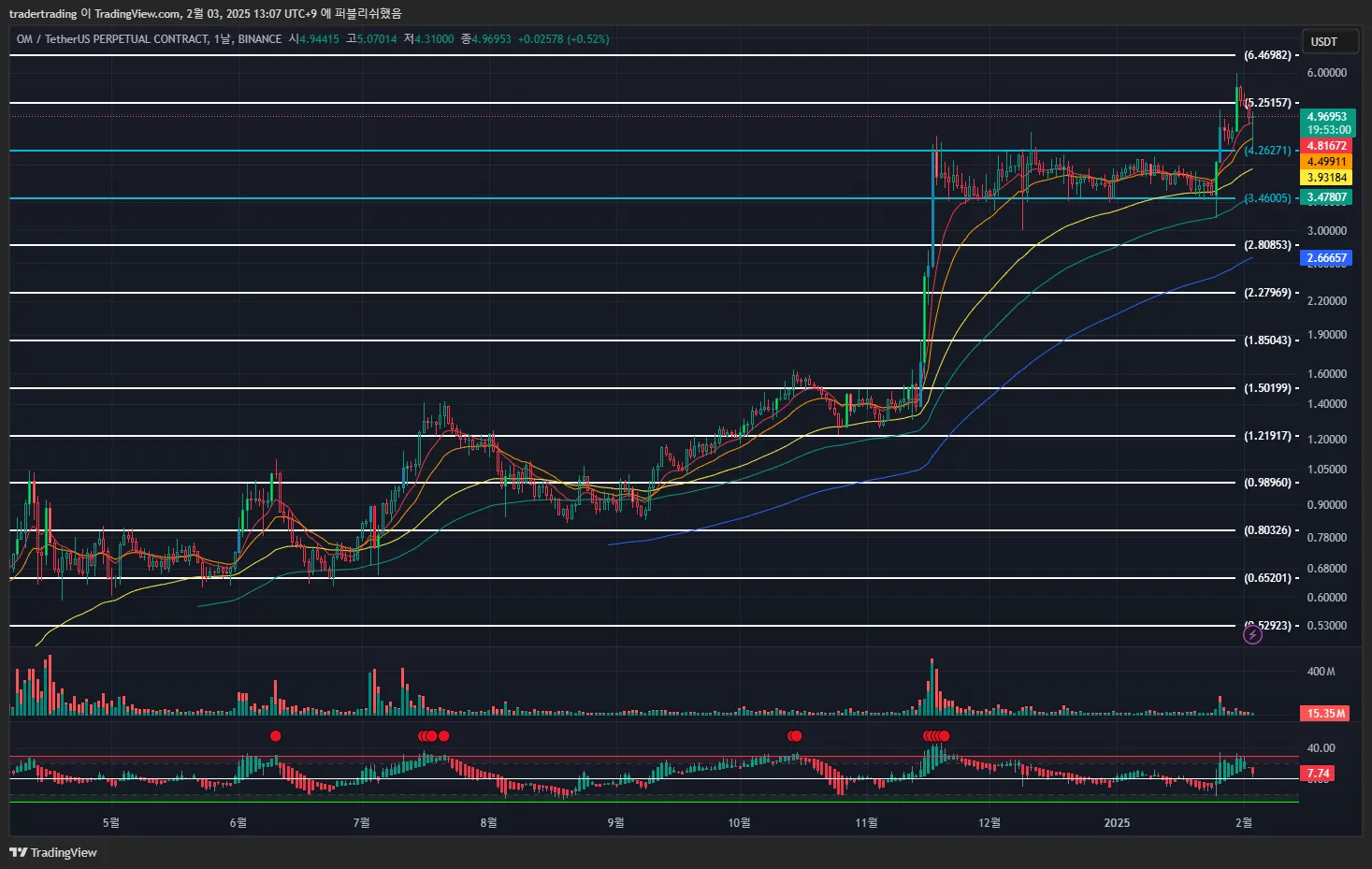Select the (1.85043) level label
Image resolution: width=1372 pixels, height=869 pixels.
(x=1267, y=340)
